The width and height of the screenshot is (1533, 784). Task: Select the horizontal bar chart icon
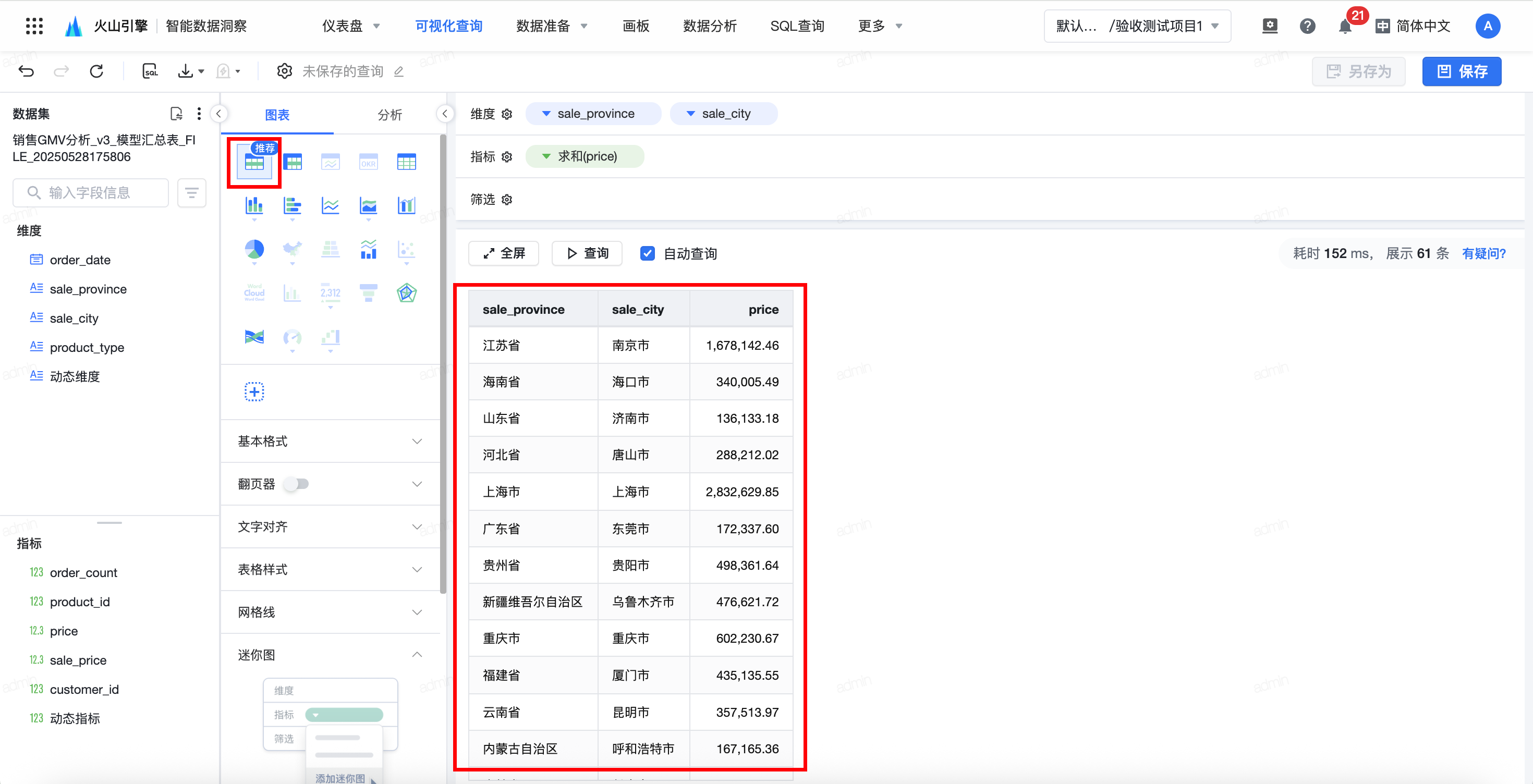coord(292,206)
